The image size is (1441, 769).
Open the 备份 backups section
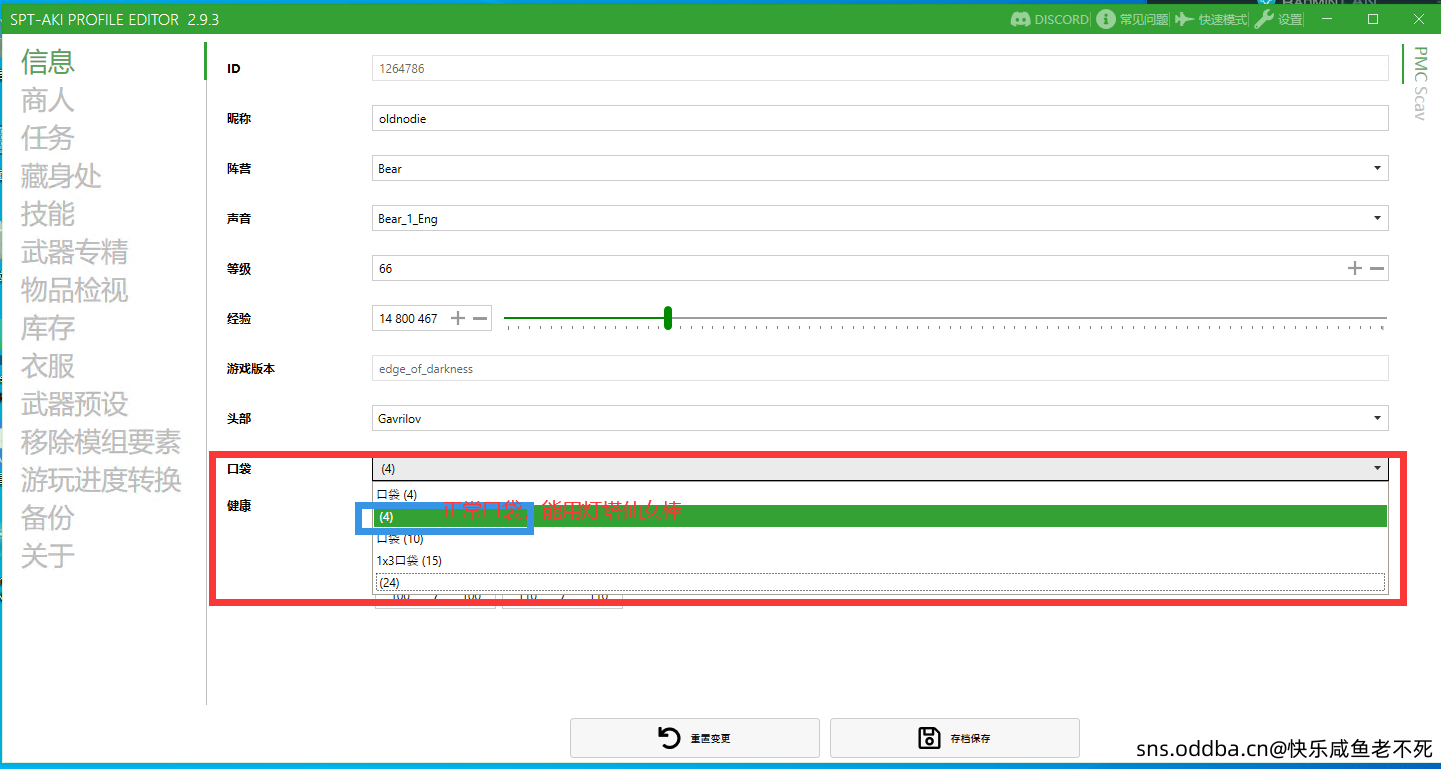coord(48,518)
